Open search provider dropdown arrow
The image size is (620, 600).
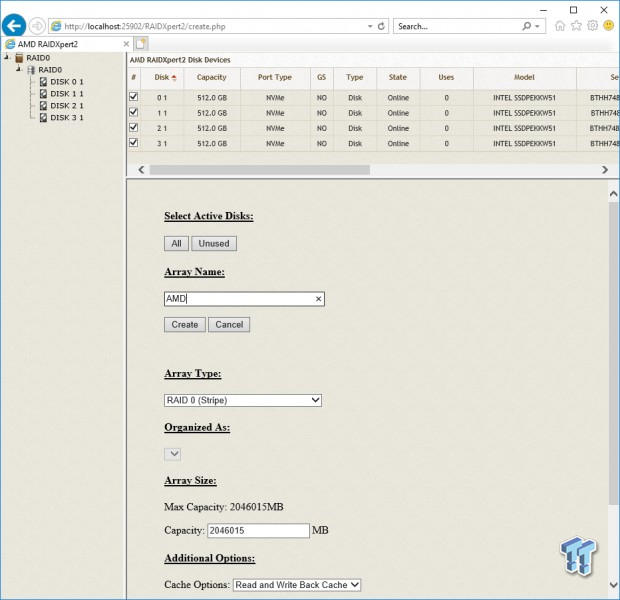pos(537,26)
